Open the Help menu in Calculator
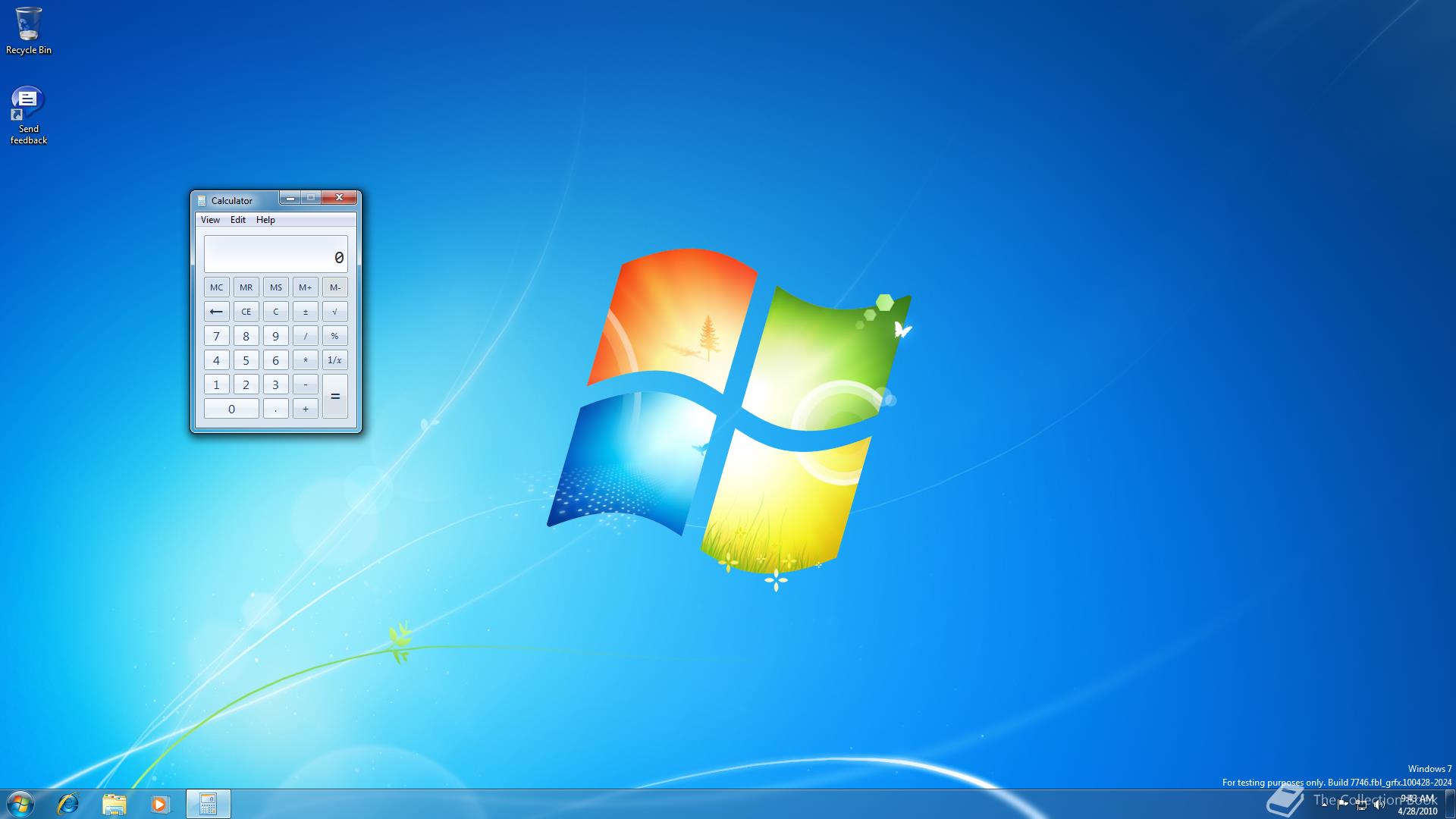Viewport: 1456px width, 819px height. pyautogui.click(x=265, y=220)
